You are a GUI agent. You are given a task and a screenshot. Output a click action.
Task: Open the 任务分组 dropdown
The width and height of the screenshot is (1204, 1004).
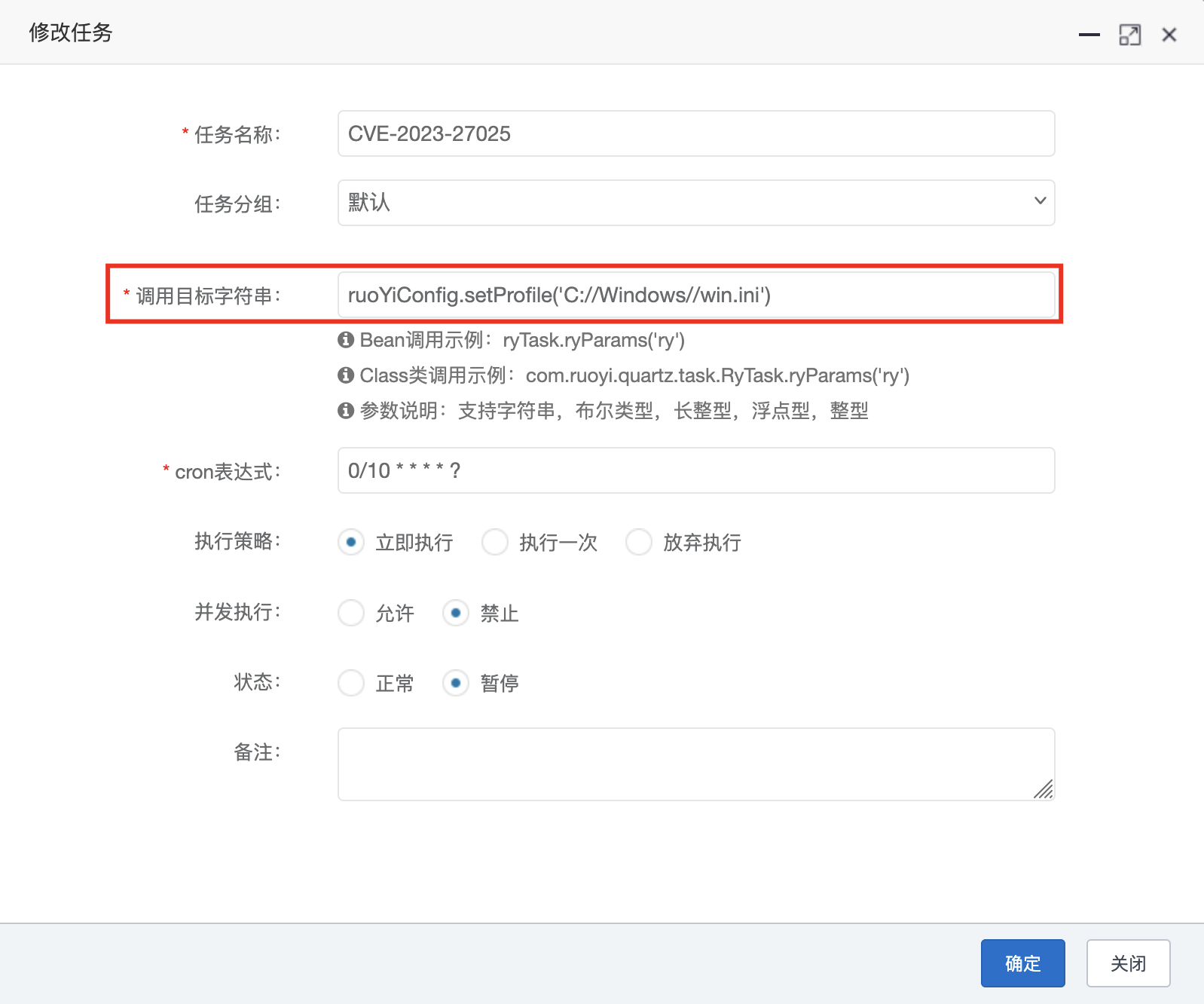coord(696,202)
